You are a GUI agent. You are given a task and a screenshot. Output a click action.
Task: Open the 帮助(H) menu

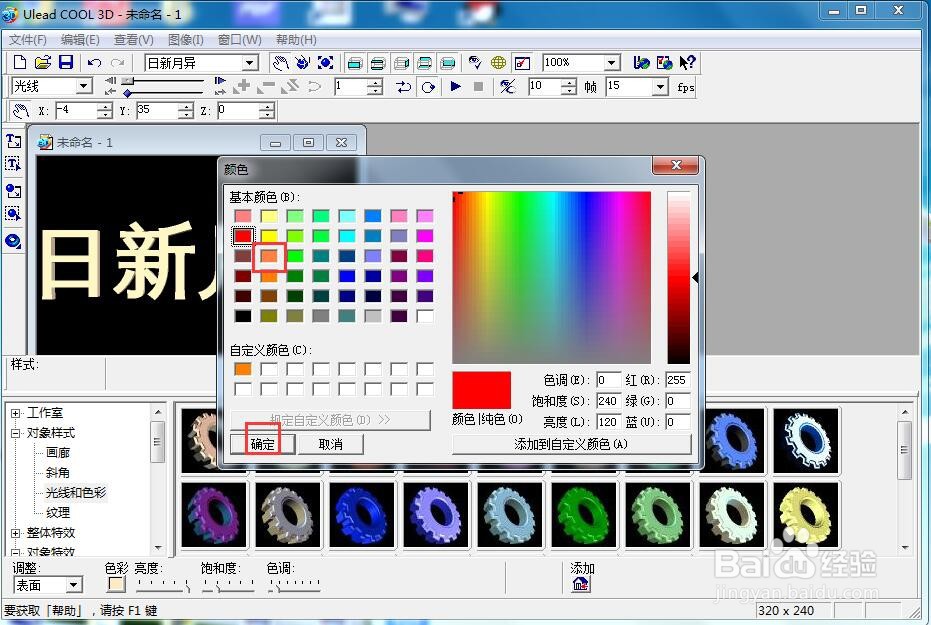click(296, 40)
